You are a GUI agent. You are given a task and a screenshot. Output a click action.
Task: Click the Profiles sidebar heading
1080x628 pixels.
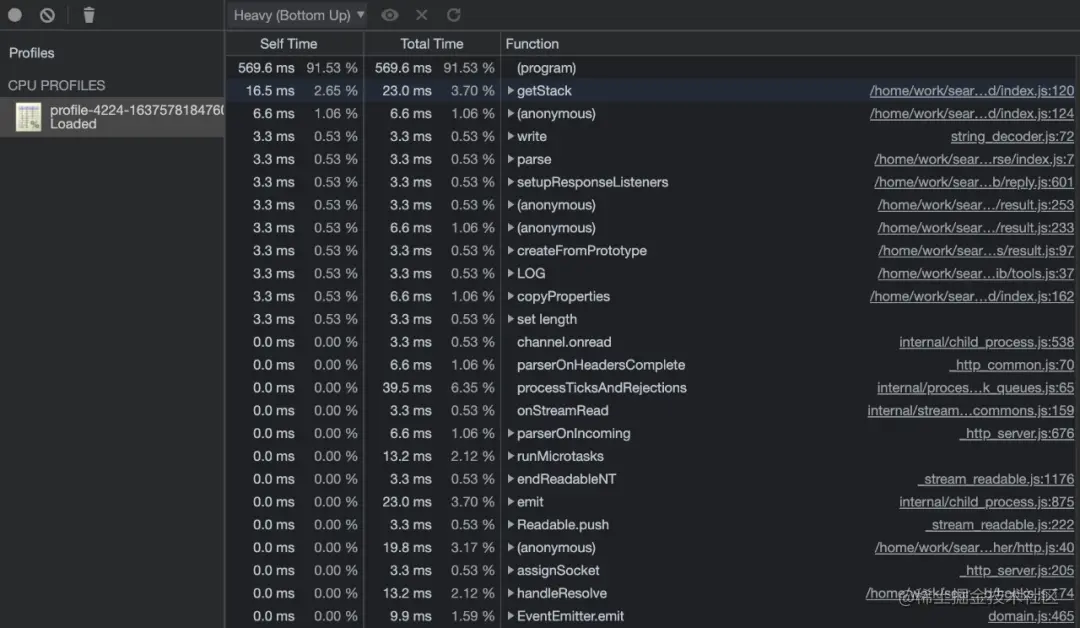[32, 53]
